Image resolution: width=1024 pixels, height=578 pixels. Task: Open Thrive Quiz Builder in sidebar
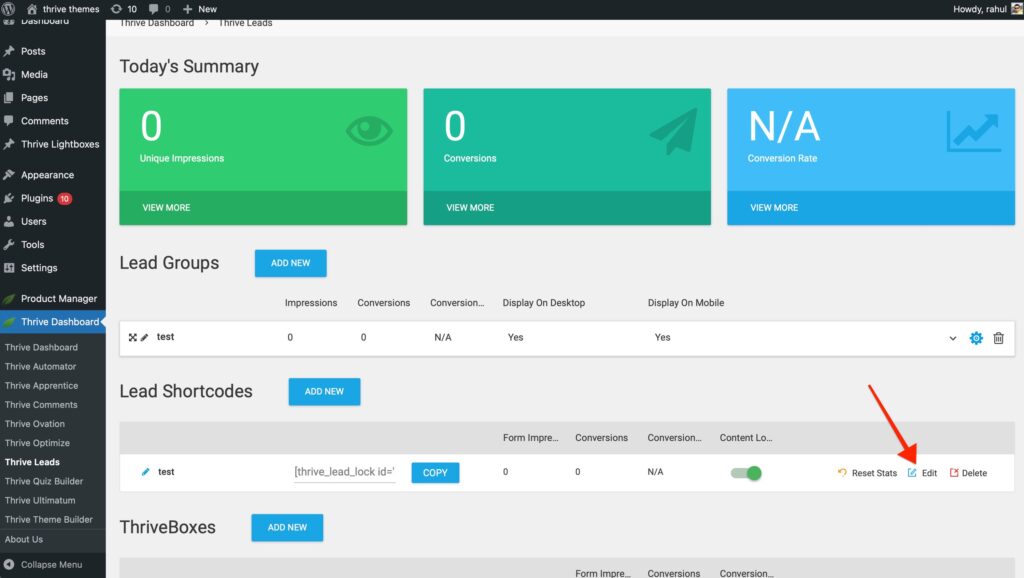tap(44, 481)
